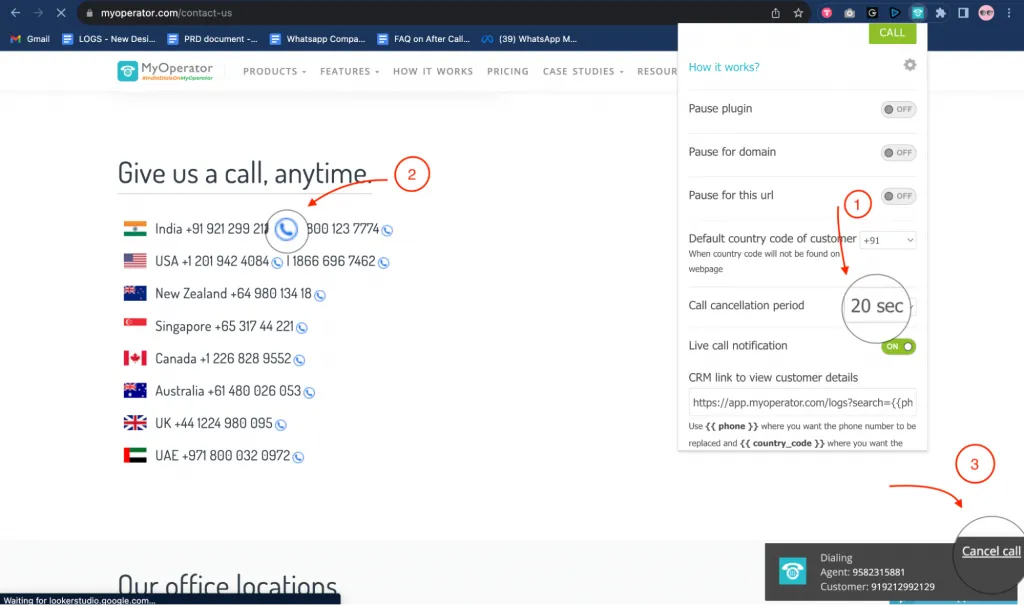
Task: Click the How it works? link
Action: click(x=724, y=67)
